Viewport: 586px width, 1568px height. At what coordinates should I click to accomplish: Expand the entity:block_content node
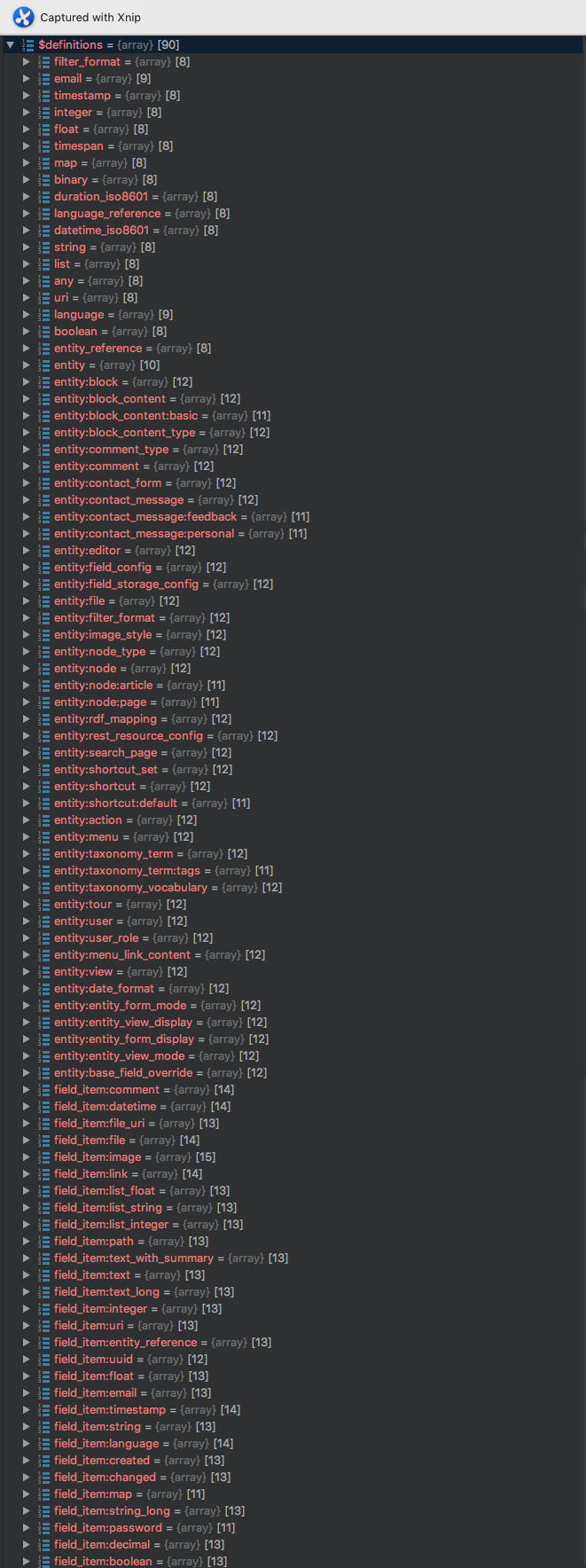(26, 399)
